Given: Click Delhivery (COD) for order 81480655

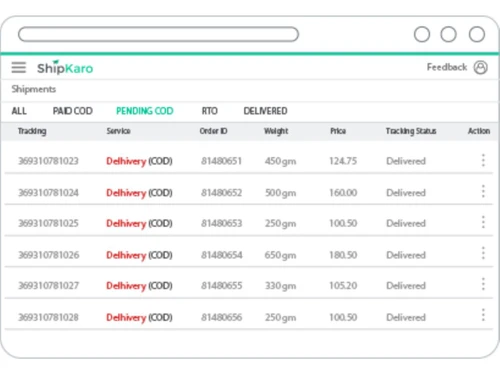Looking at the screenshot, I should coord(139,286).
